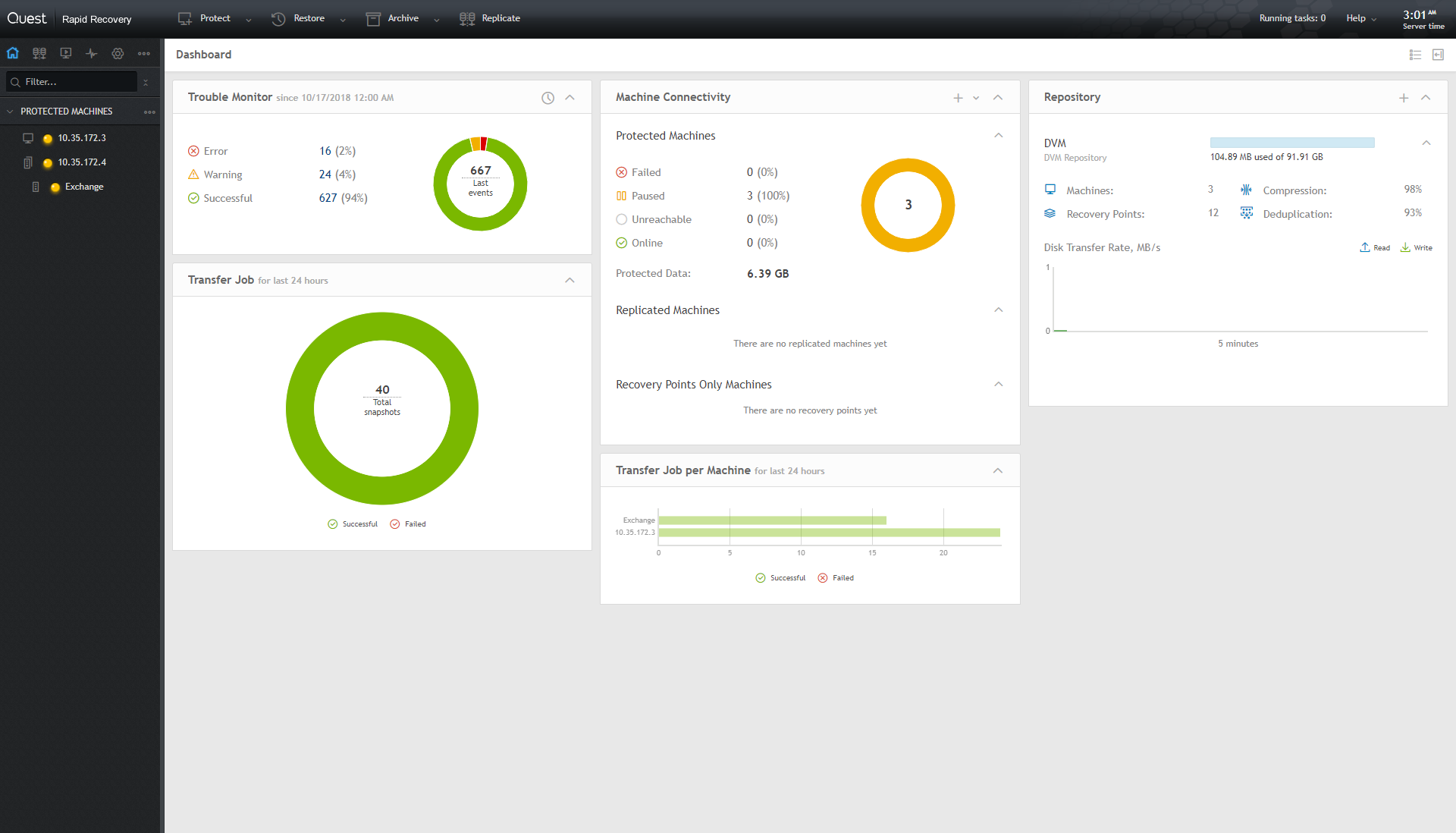Open the Home dashboard icon in sidebar
This screenshot has height=833, width=1456.
tap(13, 53)
